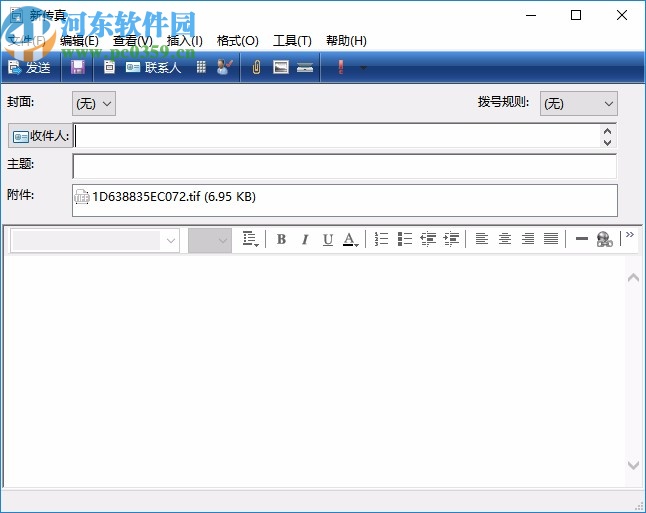The width and height of the screenshot is (646, 513).
Task: Decrease paragraph indent
Action: coord(428,239)
